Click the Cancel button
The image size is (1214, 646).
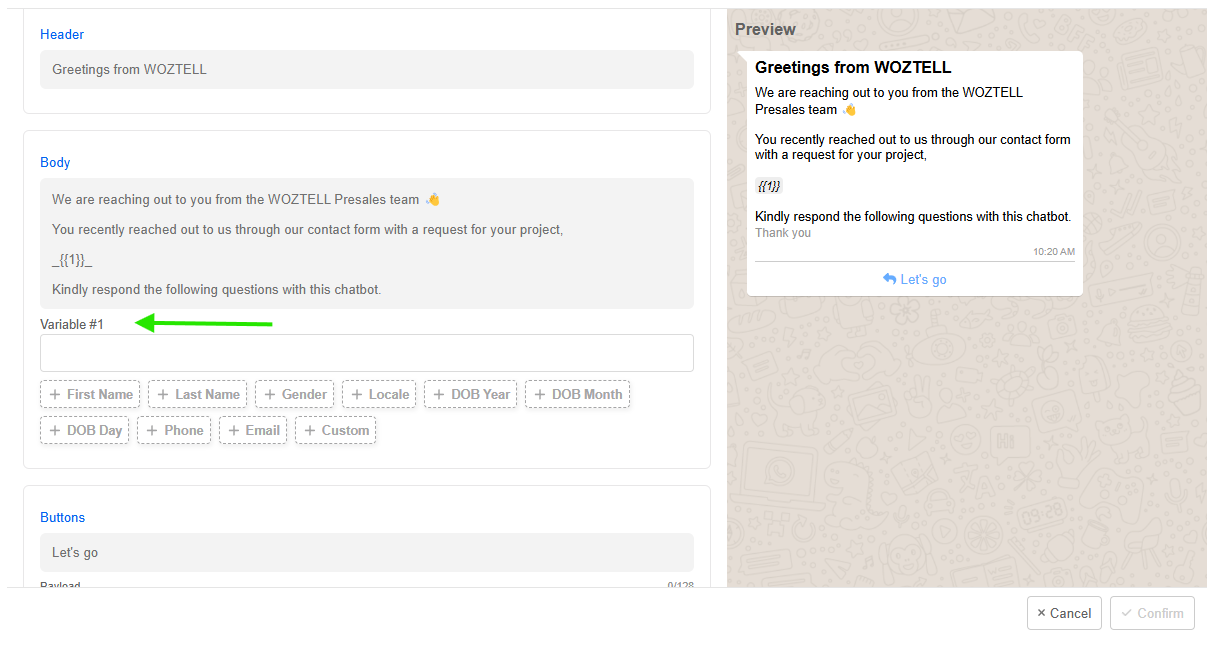1064,613
